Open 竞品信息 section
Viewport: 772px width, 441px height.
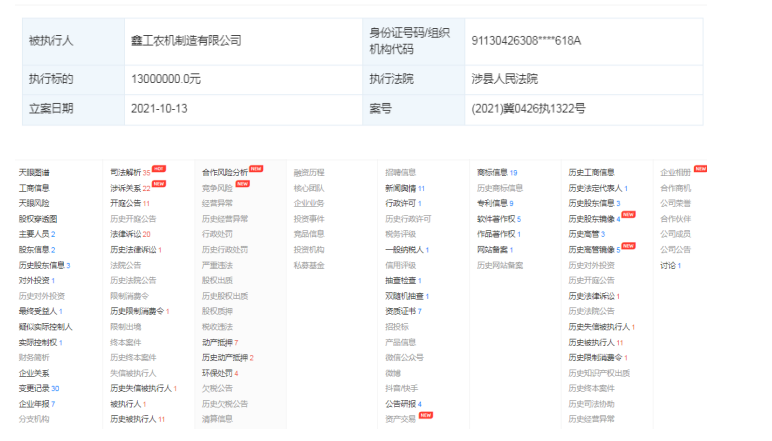pyautogui.click(x=309, y=234)
